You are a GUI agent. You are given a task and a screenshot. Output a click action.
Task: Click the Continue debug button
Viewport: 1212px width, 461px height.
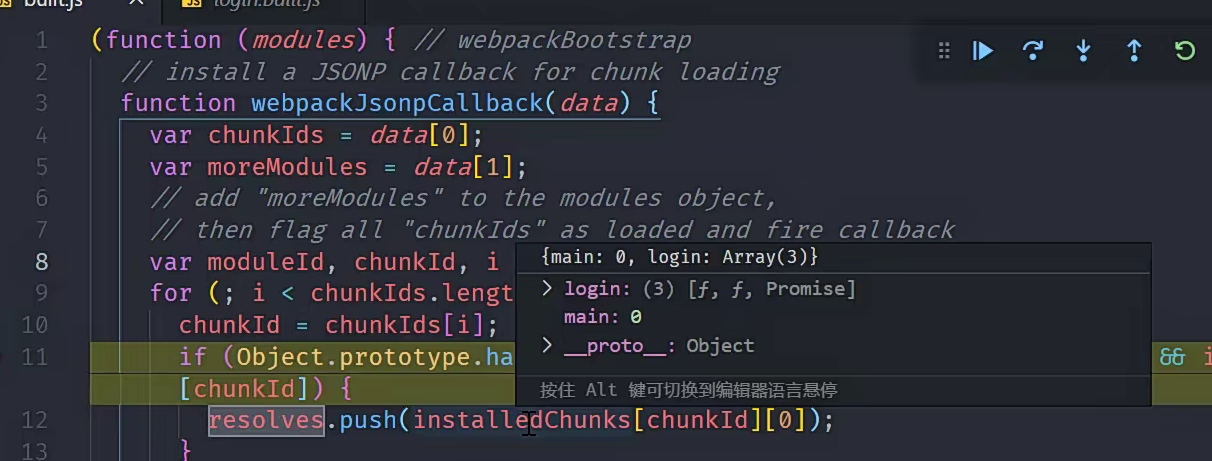[x=983, y=51]
